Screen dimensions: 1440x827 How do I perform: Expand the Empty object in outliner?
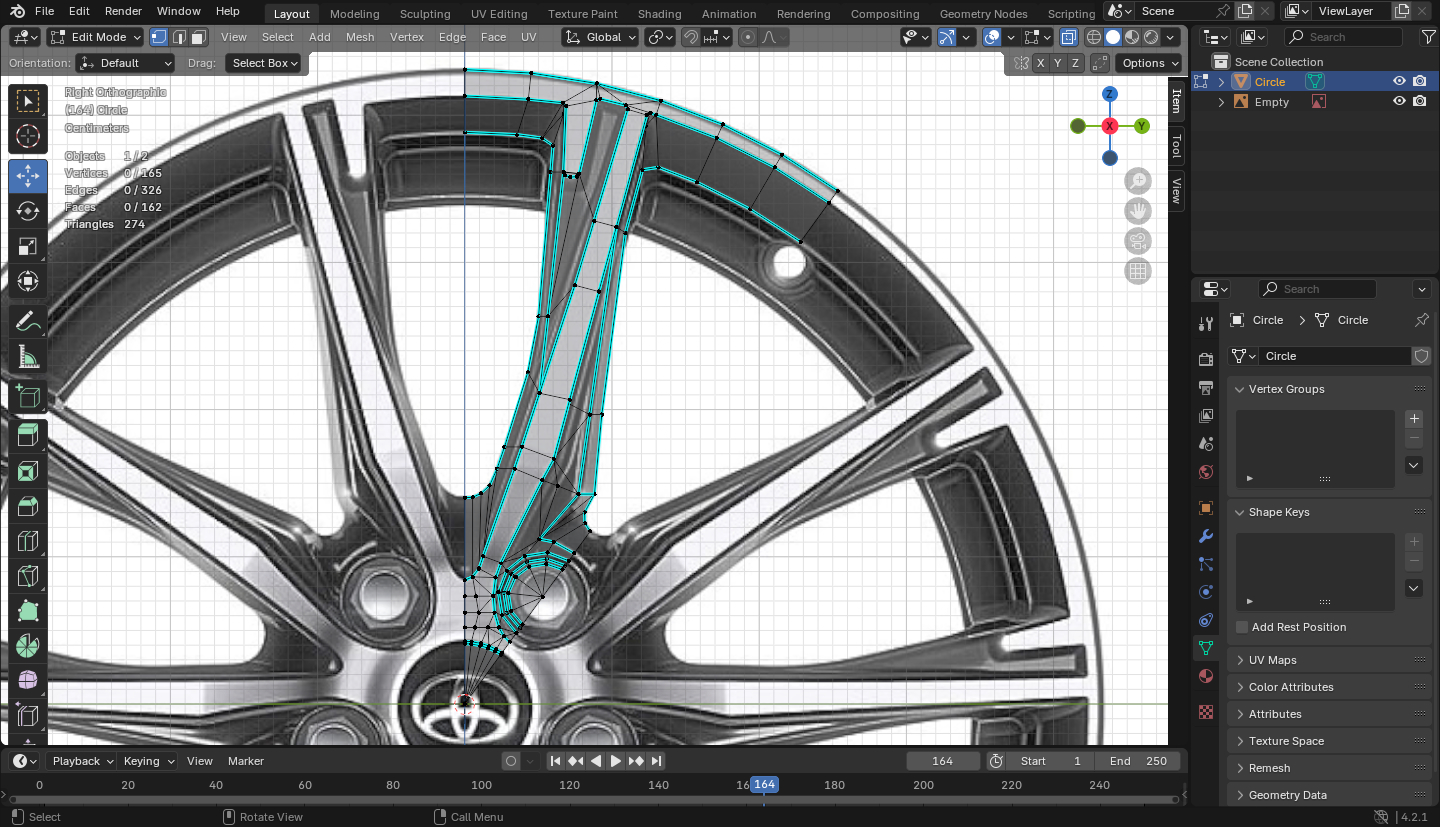coord(1221,102)
